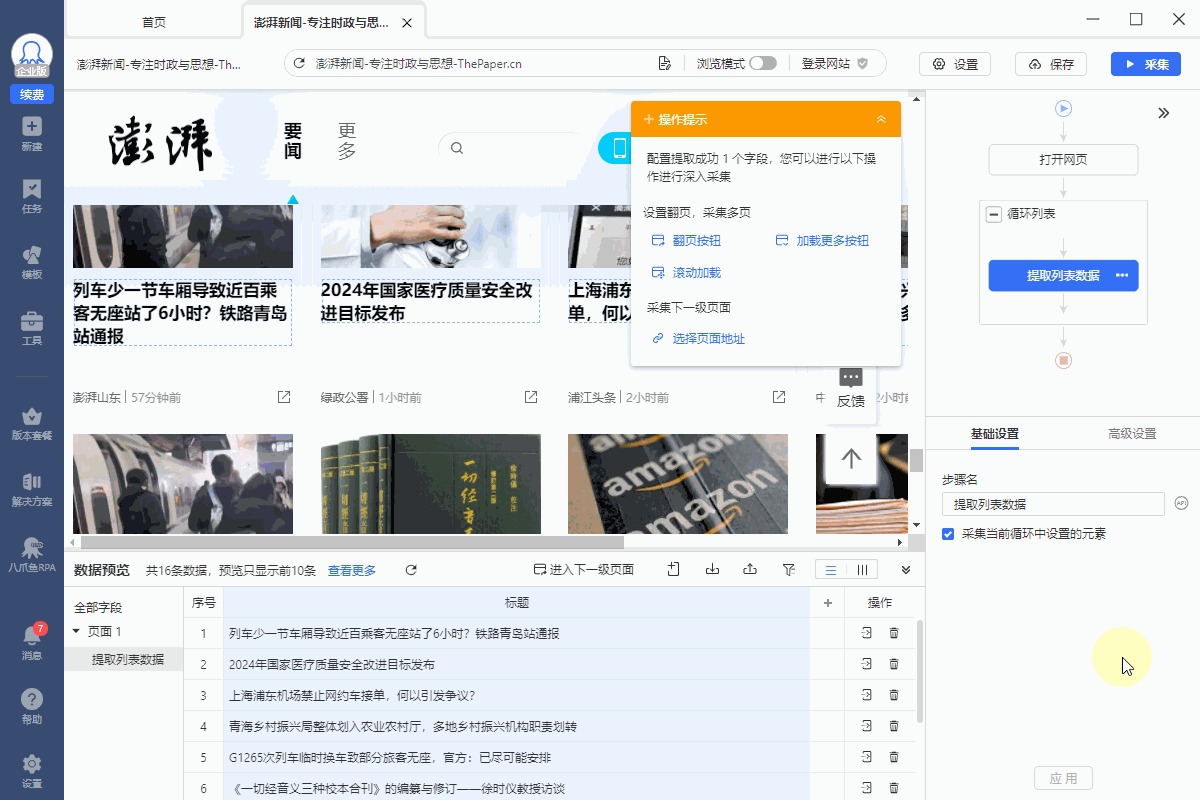The height and width of the screenshot is (800, 1200).
Task: Open the 设置 gear icon in left sidebar
Action: [32, 763]
